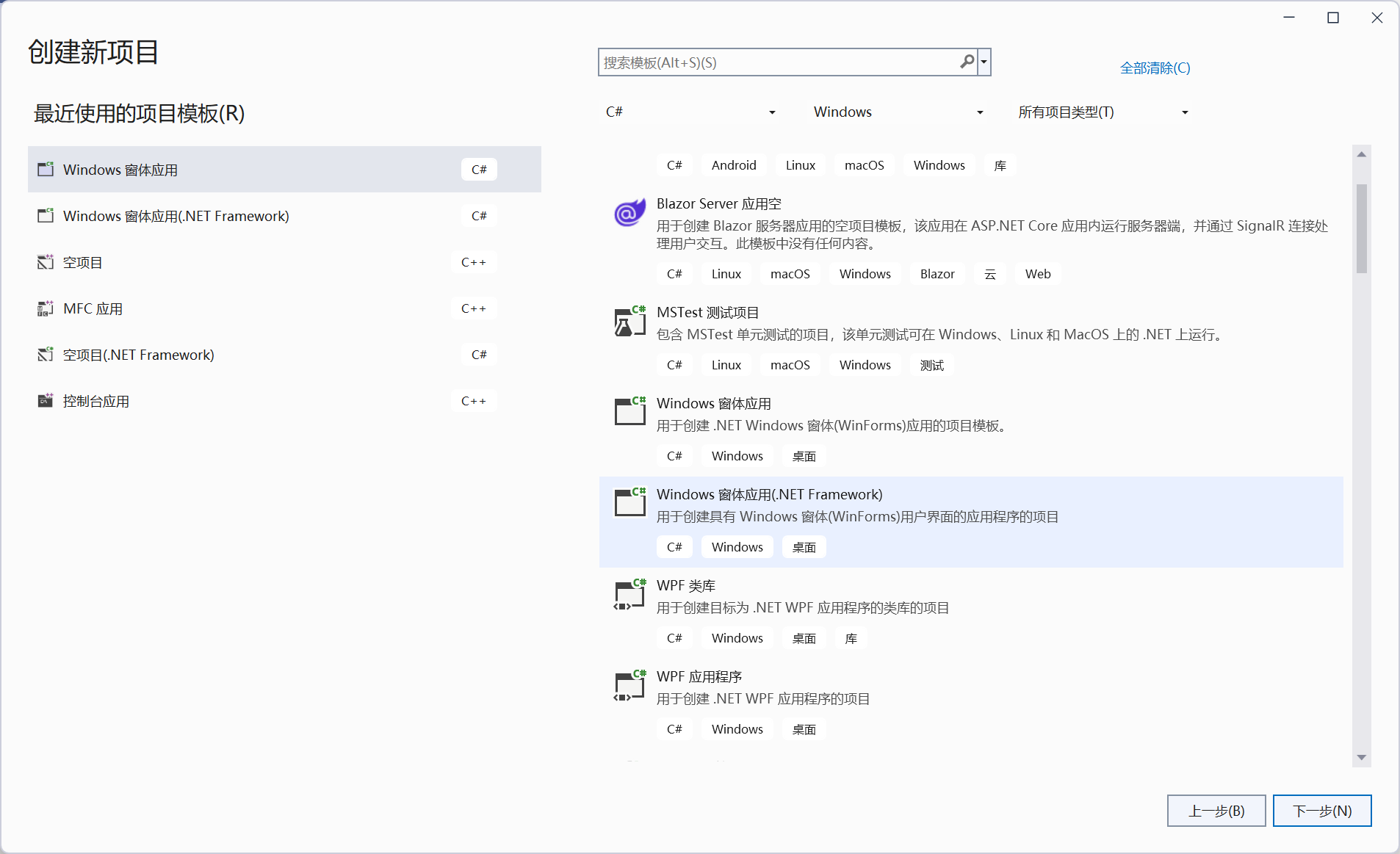
Task: Select Windows 窗体应用(.NET Framework) title in template list
Action: (770, 494)
